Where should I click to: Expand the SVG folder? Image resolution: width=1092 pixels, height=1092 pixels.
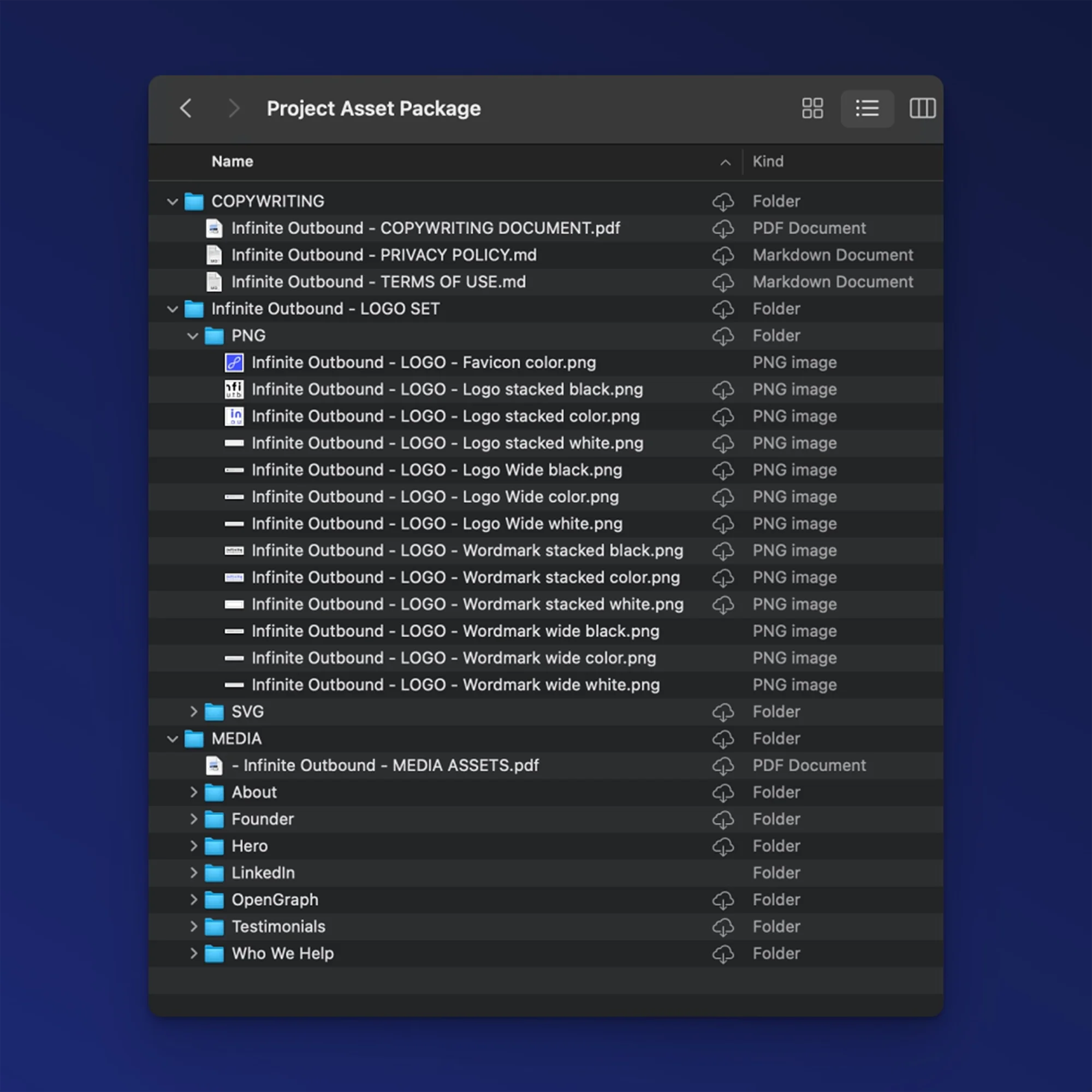pos(193,711)
